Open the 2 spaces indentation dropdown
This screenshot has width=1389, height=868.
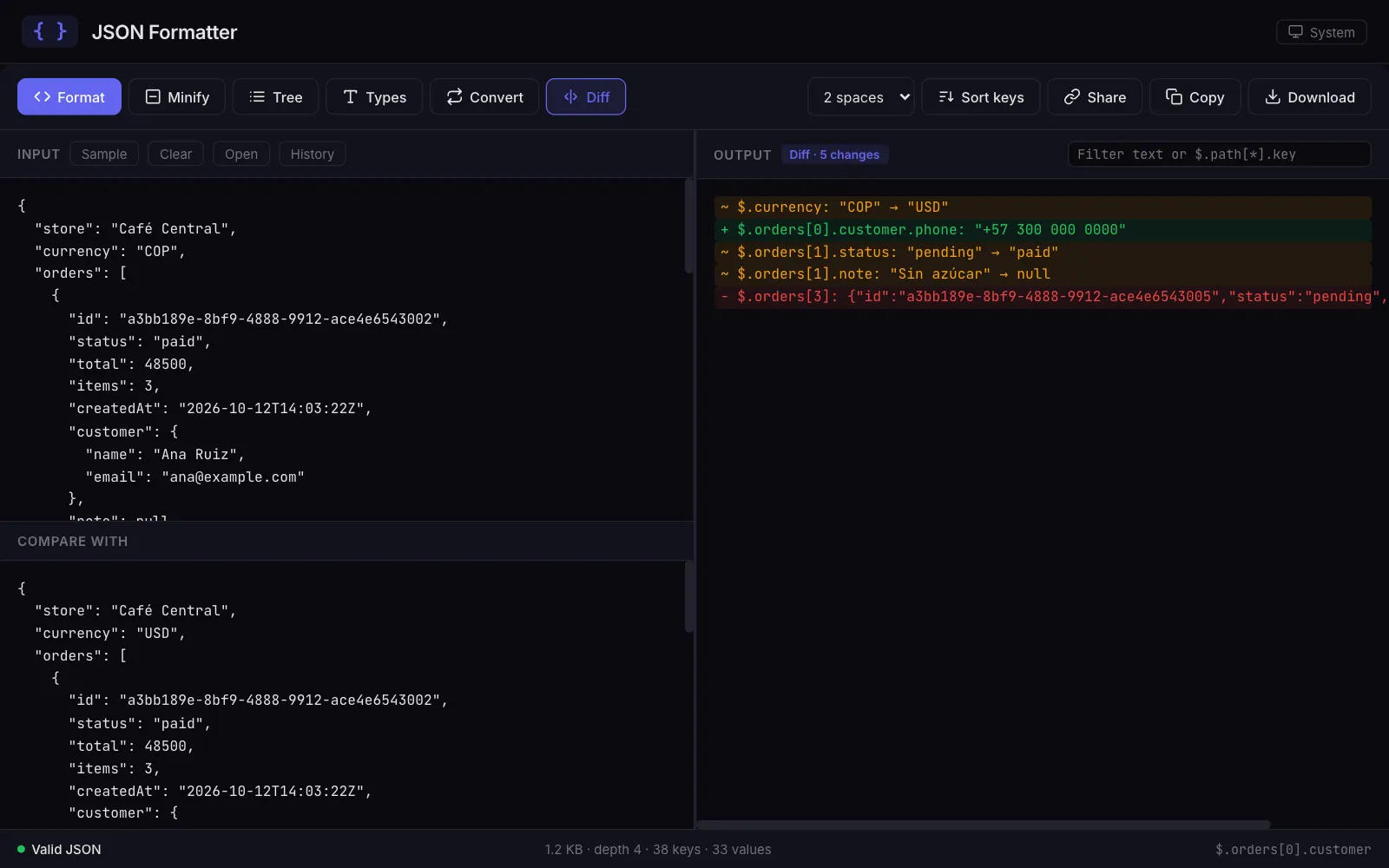click(x=861, y=97)
